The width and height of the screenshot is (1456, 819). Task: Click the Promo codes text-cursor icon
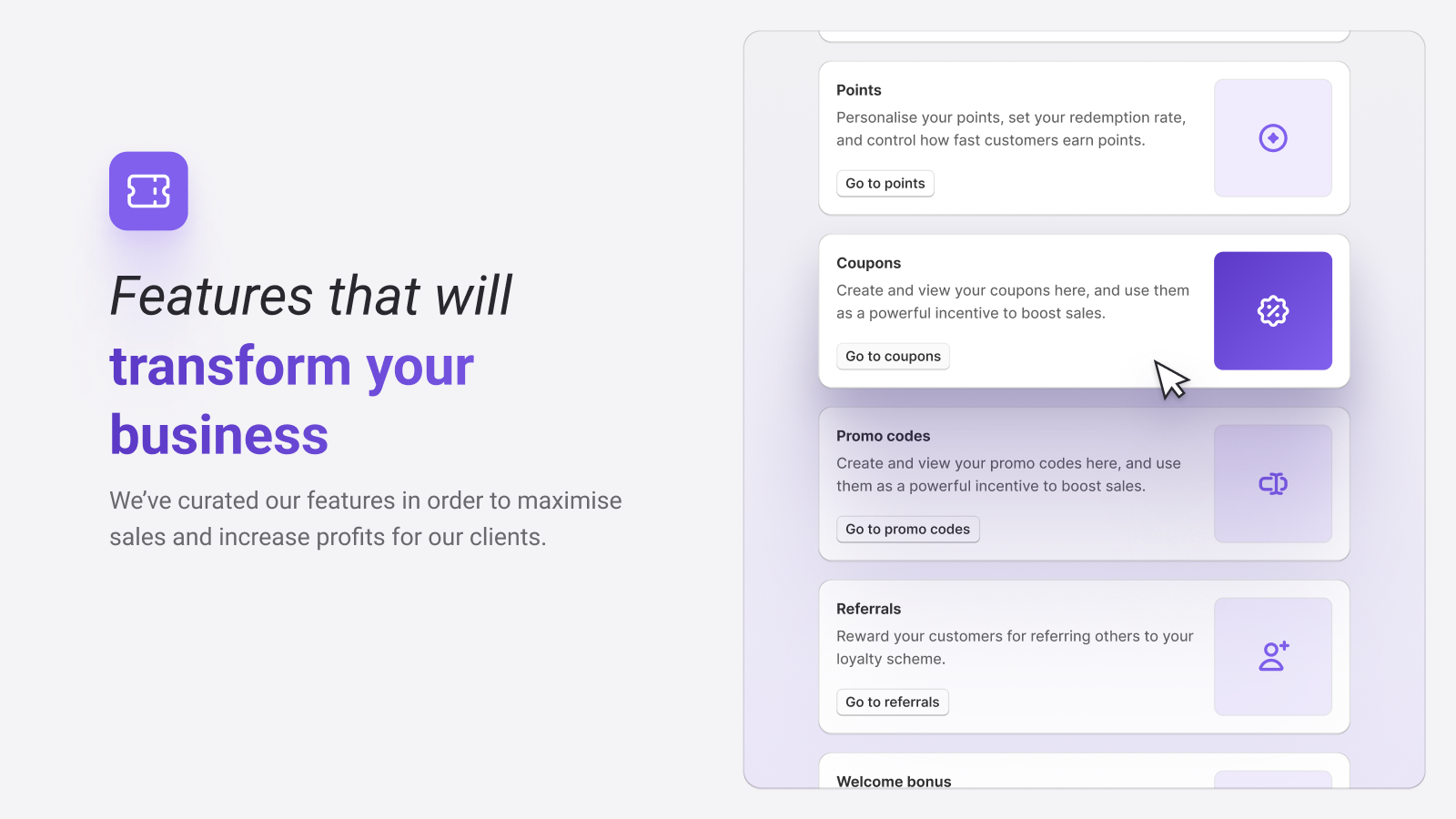coord(1273,484)
